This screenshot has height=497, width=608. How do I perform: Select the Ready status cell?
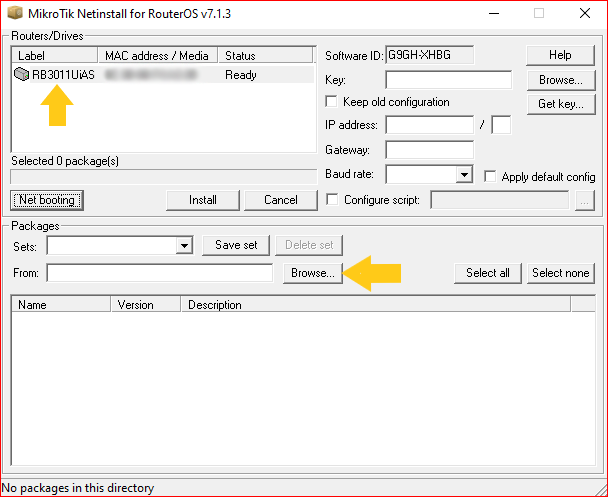(x=241, y=74)
